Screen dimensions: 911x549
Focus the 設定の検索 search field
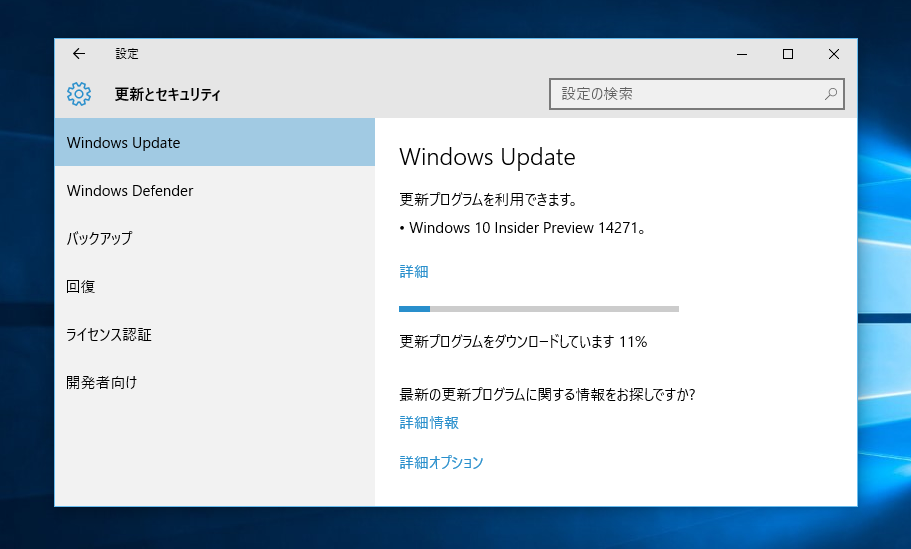pyautogui.click(x=697, y=94)
